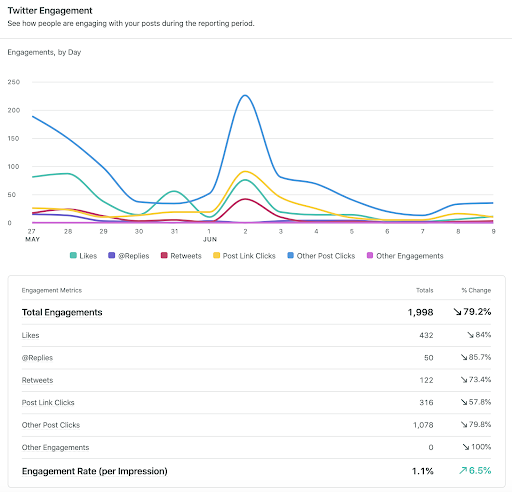Open Engagement Rate (per Impression) metric
Image resolution: width=512 pixels, height=492 pixels.
coord(95,471)
